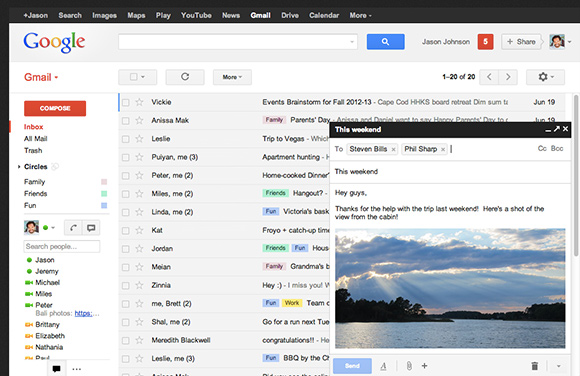Star the email from Vickie
This screenshot has width=580, height=376.
pyautogui.click(x=139, y=102)
